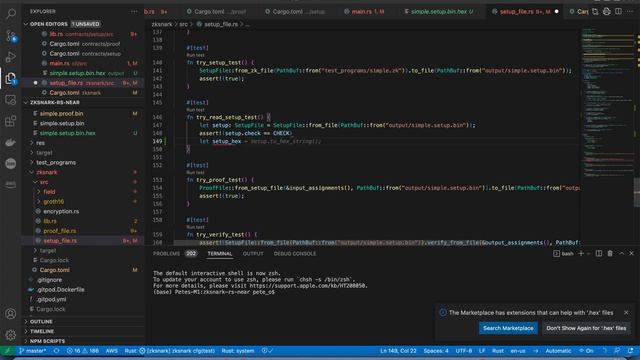Open simple.proof.bin in the file tree

pos(61,113)
